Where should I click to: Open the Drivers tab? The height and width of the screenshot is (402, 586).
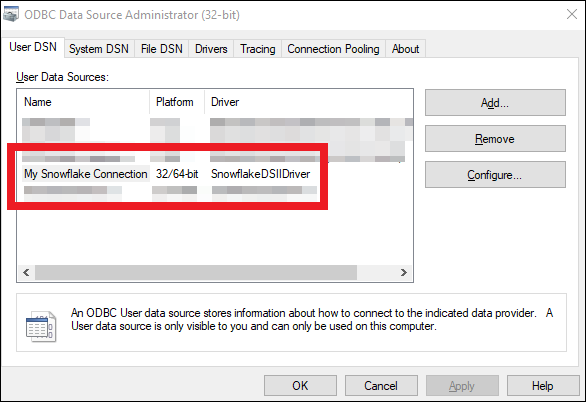(211, 49)
